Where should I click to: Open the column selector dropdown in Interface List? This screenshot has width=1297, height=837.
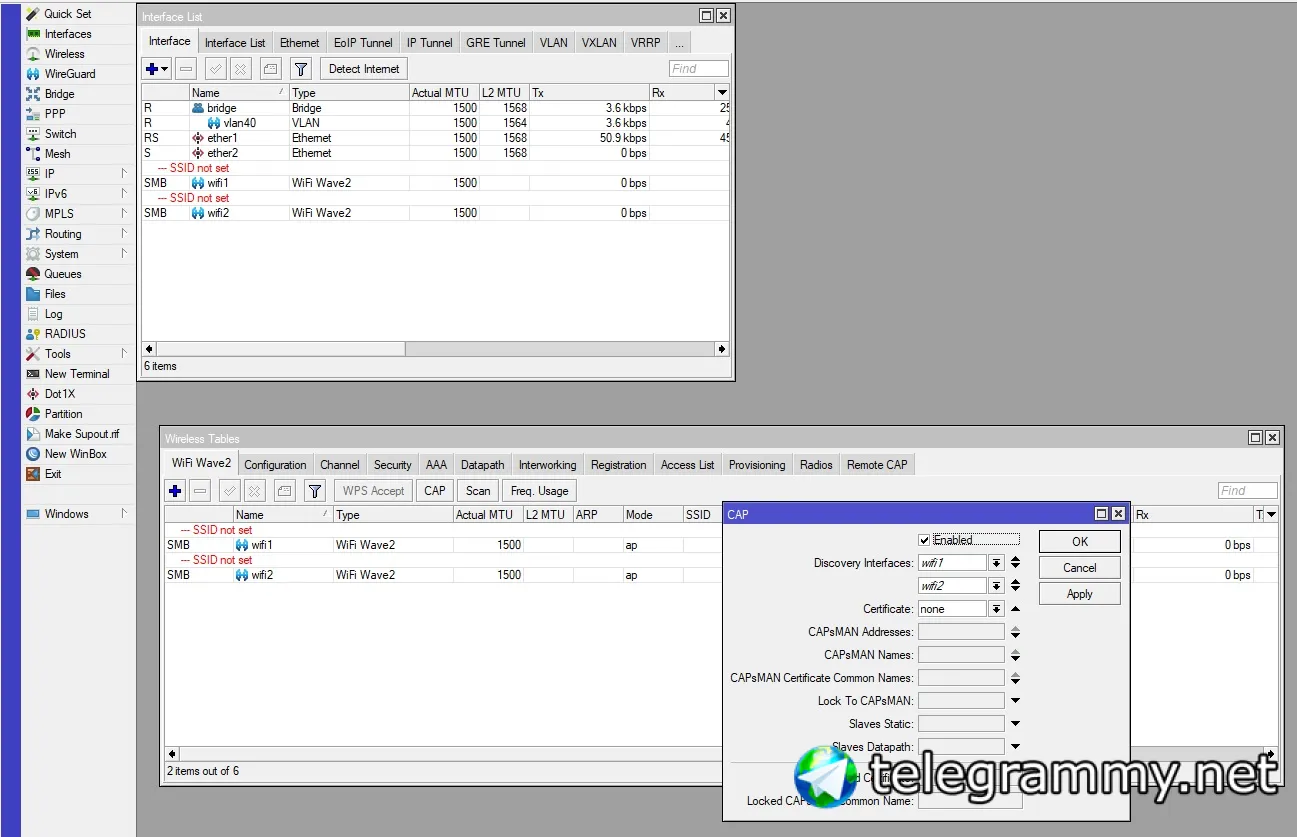point(722,92)
